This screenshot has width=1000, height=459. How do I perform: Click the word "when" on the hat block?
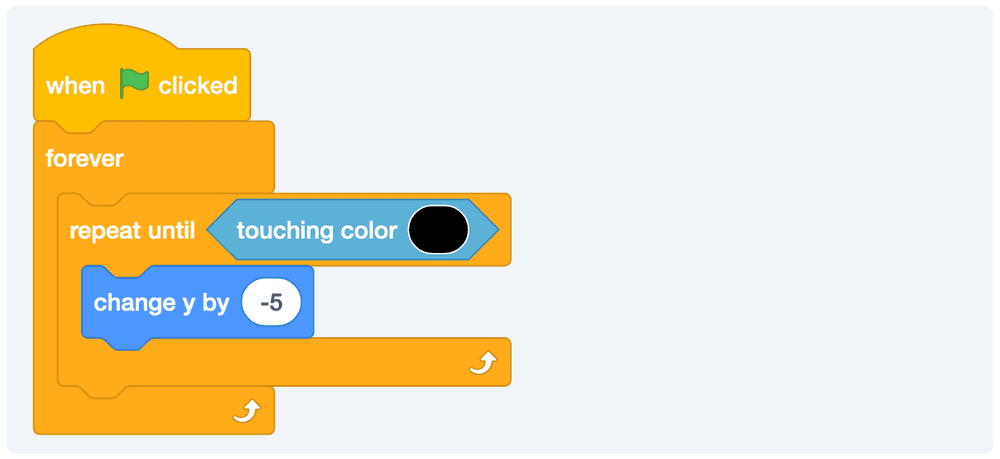(75, 86)
